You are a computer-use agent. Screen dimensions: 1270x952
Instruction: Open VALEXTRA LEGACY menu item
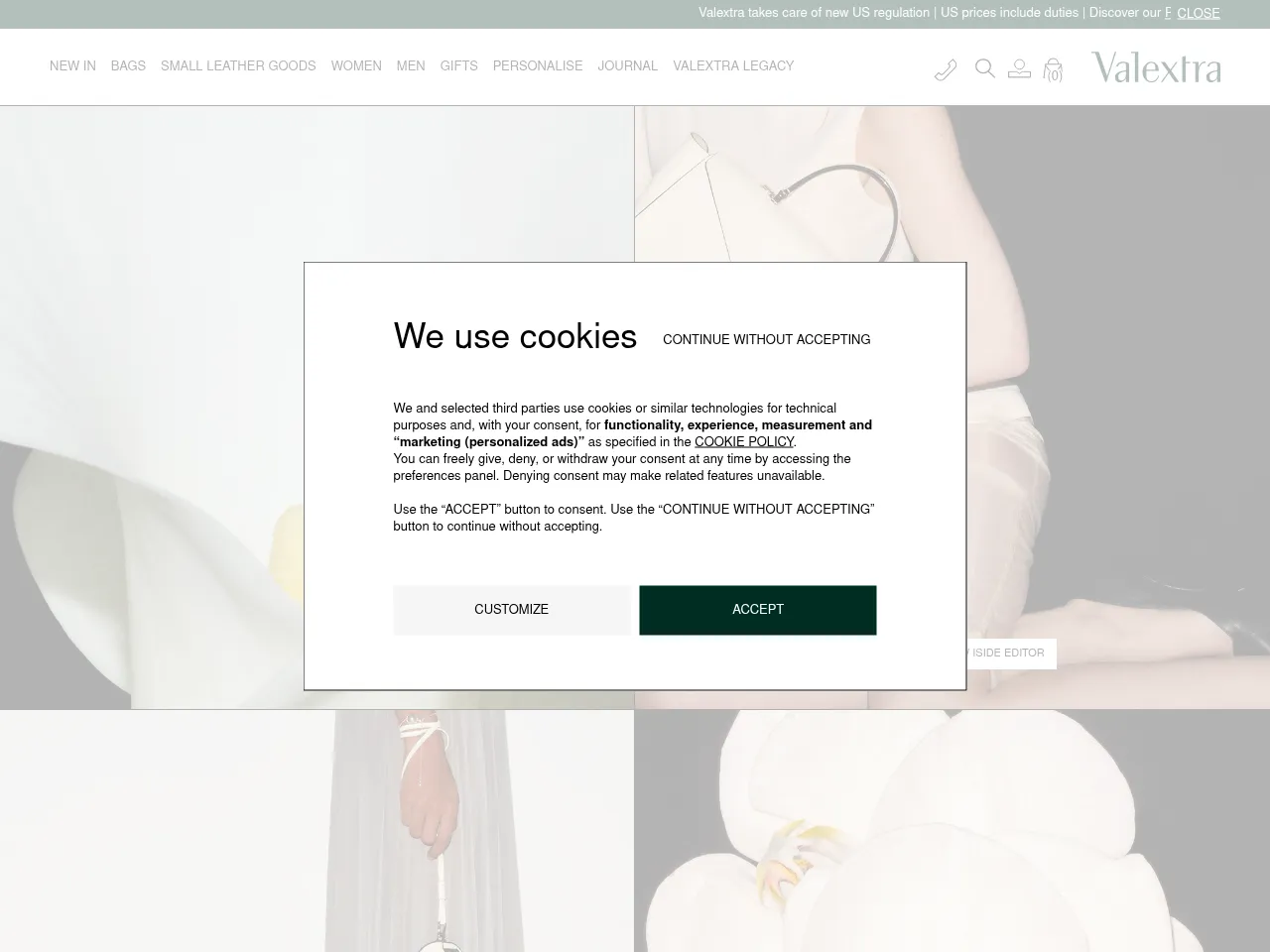733,66
